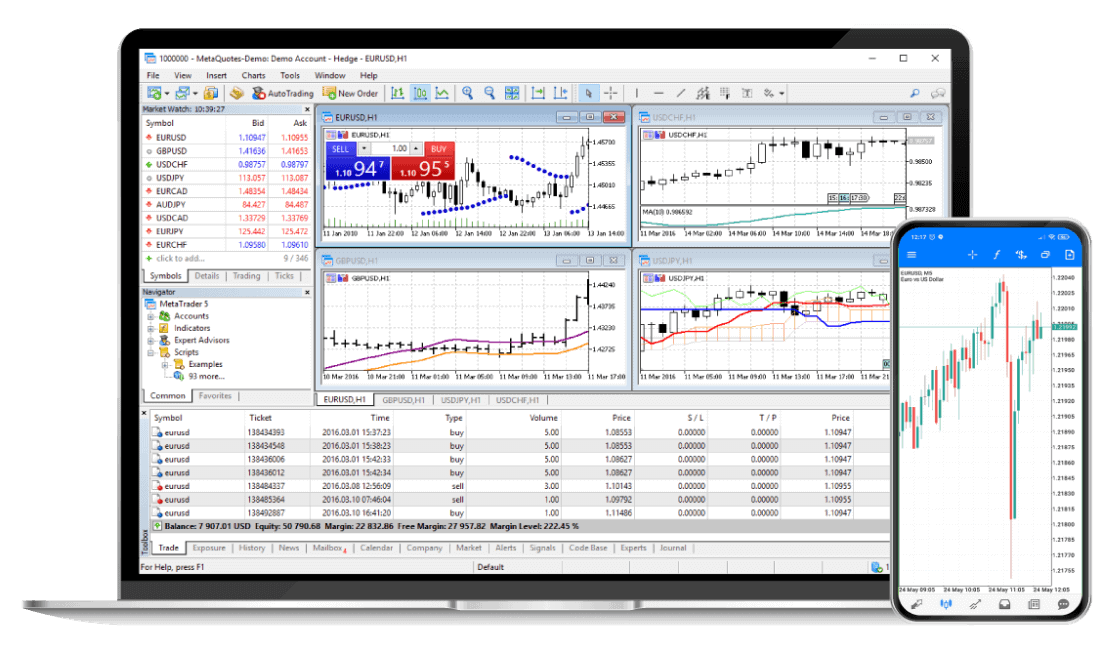Open the chat bubbles icon in toolbar
This screenshot has width=1100, height=650.
(x=938, y=93)
